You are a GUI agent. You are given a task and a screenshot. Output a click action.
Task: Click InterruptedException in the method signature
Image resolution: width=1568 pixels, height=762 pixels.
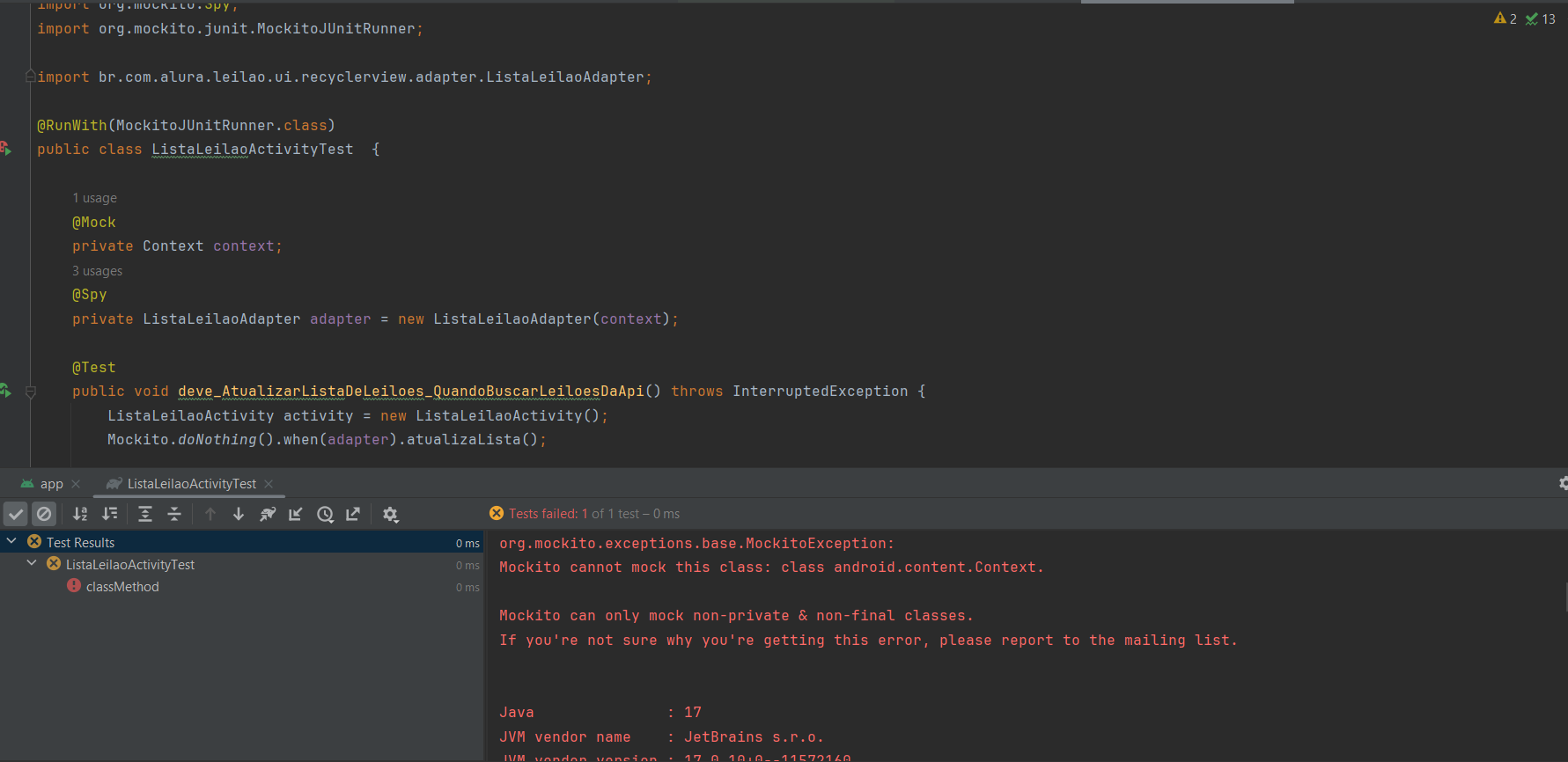click(x=821, y=392)
